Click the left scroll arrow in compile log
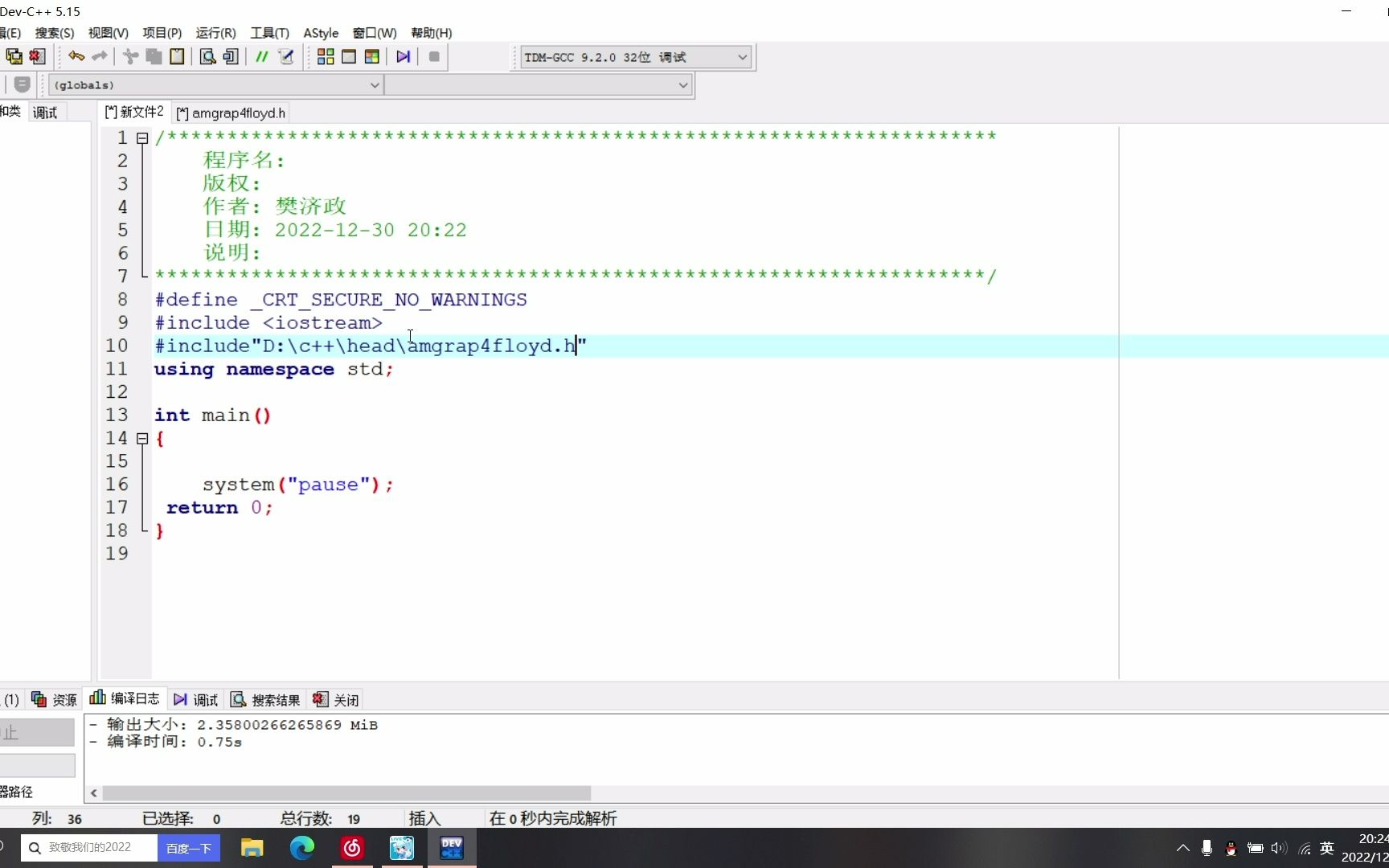Image resolution: width=1389 pixels, height=868 pixels. tap(94, 793)
